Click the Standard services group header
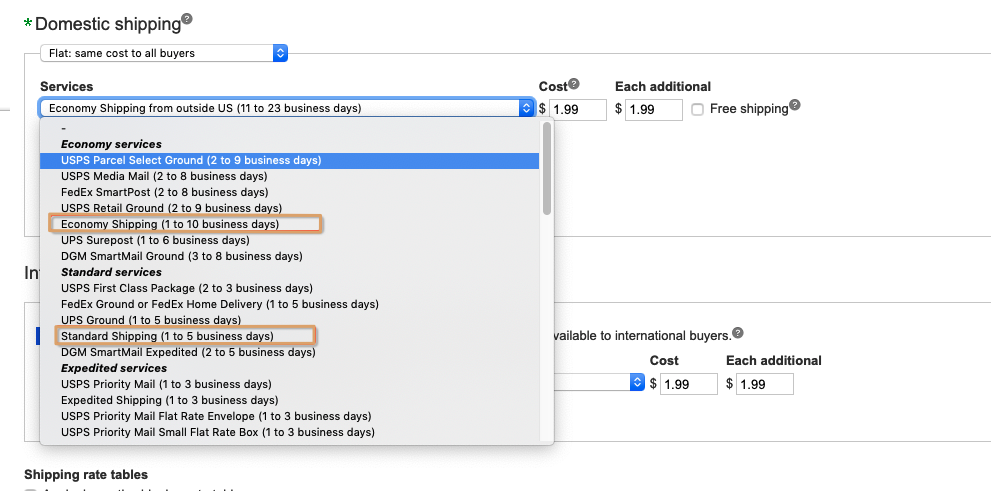The height and width of the screenshot is (491, 991). coord(111,272)
